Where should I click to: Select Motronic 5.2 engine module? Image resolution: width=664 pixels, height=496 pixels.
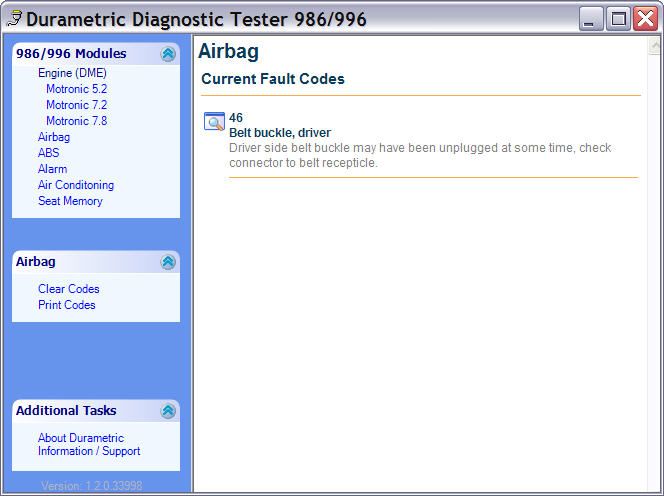click(76, 89)
